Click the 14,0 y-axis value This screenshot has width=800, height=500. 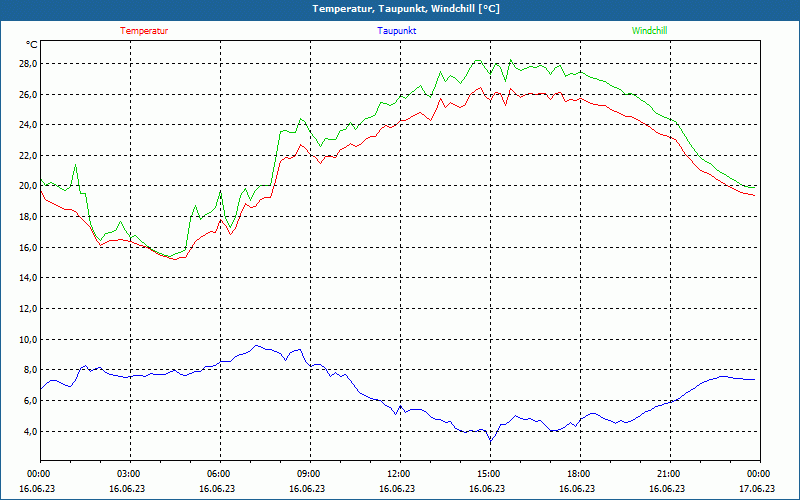click(28, 278)
